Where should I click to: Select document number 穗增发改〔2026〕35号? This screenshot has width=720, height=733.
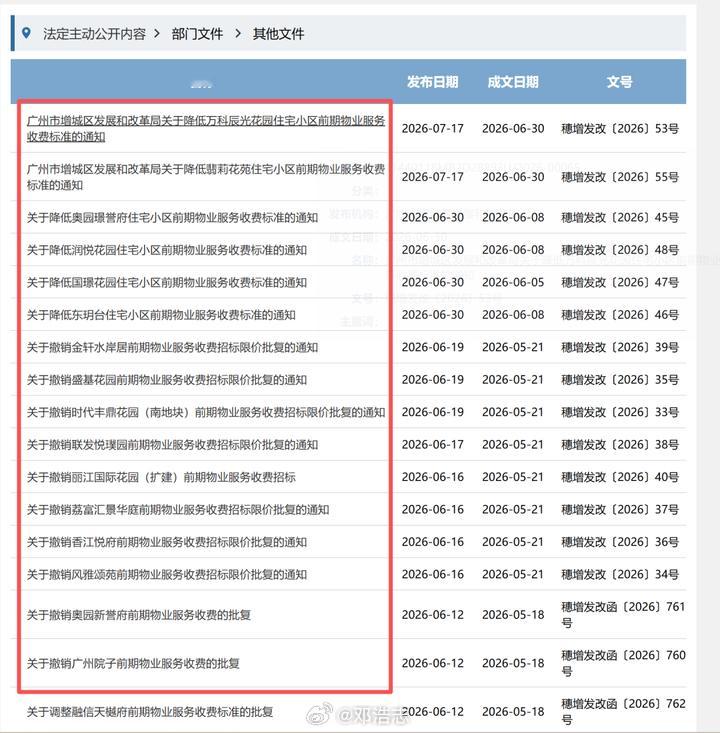click(x=619, y=380)
